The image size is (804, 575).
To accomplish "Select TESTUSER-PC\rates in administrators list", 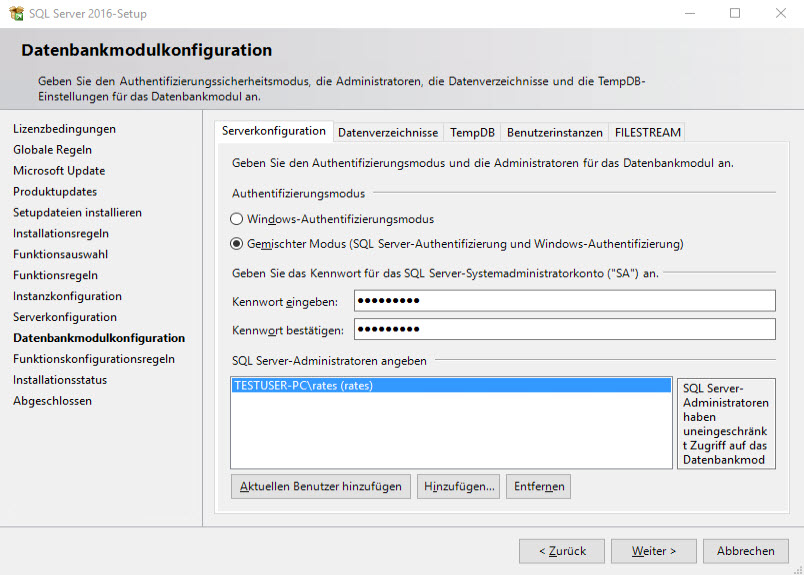I will (450, 385).
